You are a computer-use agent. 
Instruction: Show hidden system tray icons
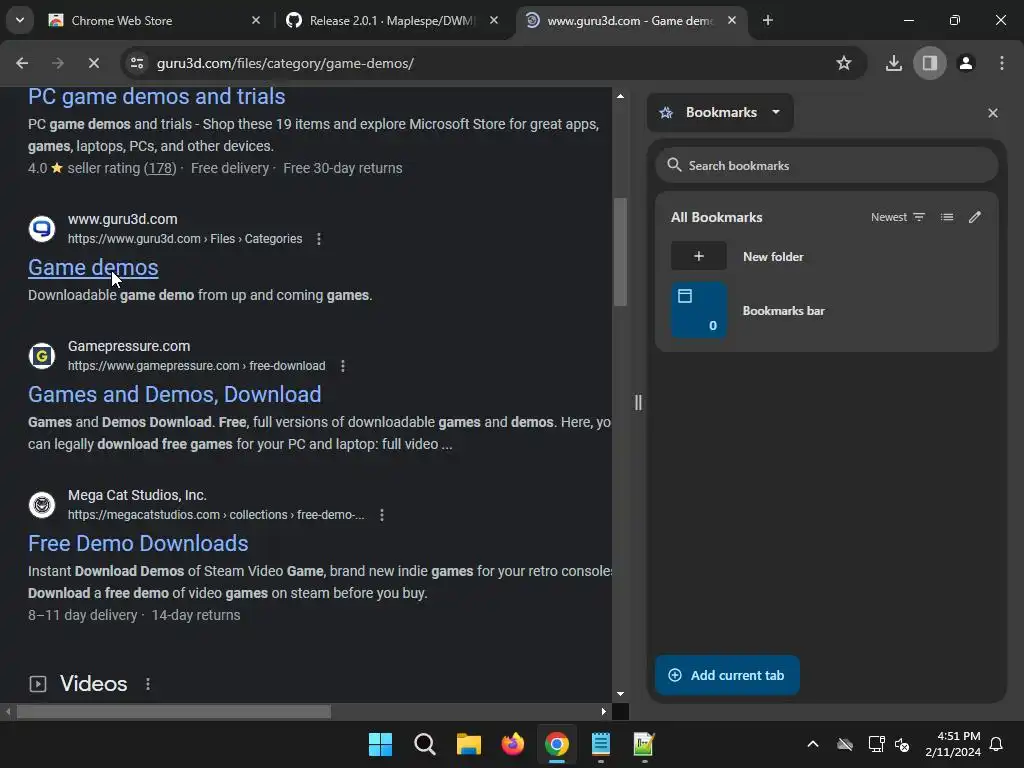(x=812, y=744)
